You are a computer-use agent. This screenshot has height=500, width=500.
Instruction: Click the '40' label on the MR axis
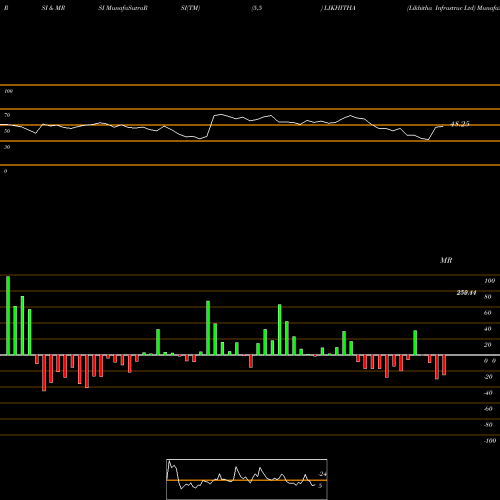click(488, 329)
